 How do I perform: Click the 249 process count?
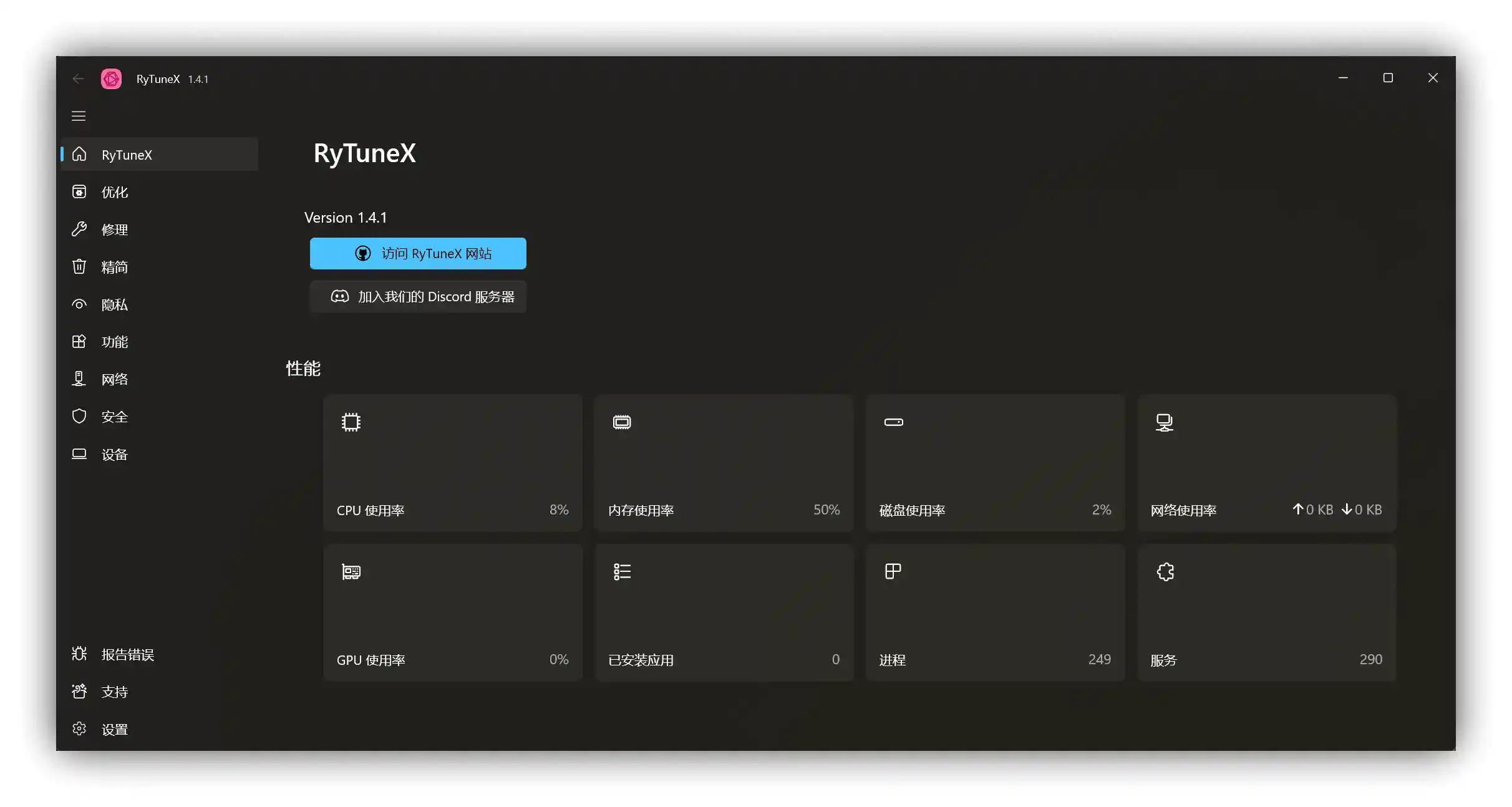[1100, 659]
